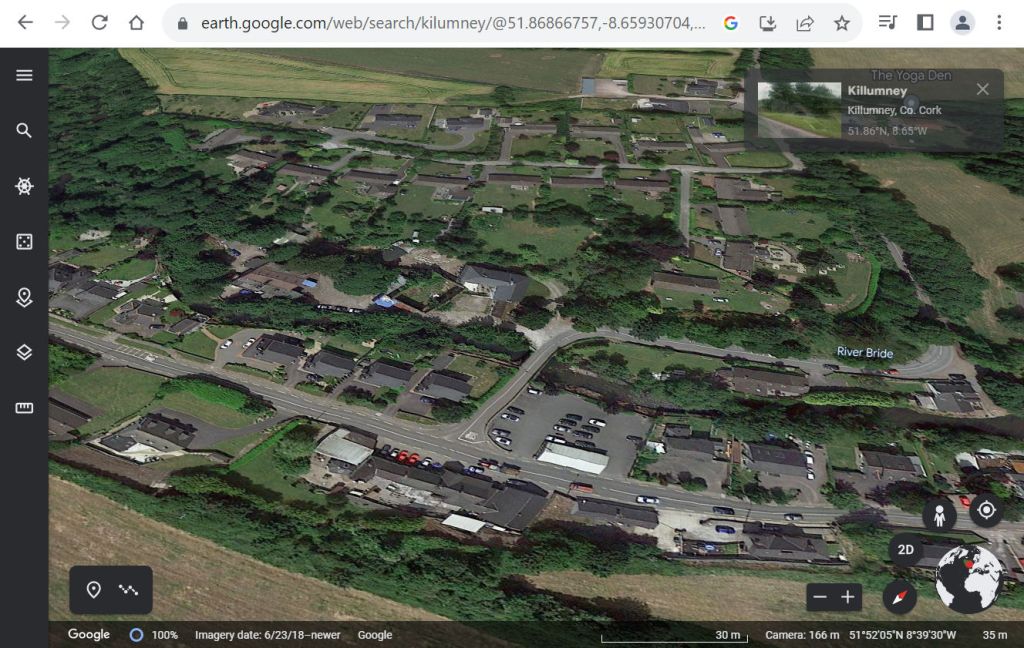Open the Killumney thumbnail image
Screen dimensions: 1024x648
pos(799,109)
